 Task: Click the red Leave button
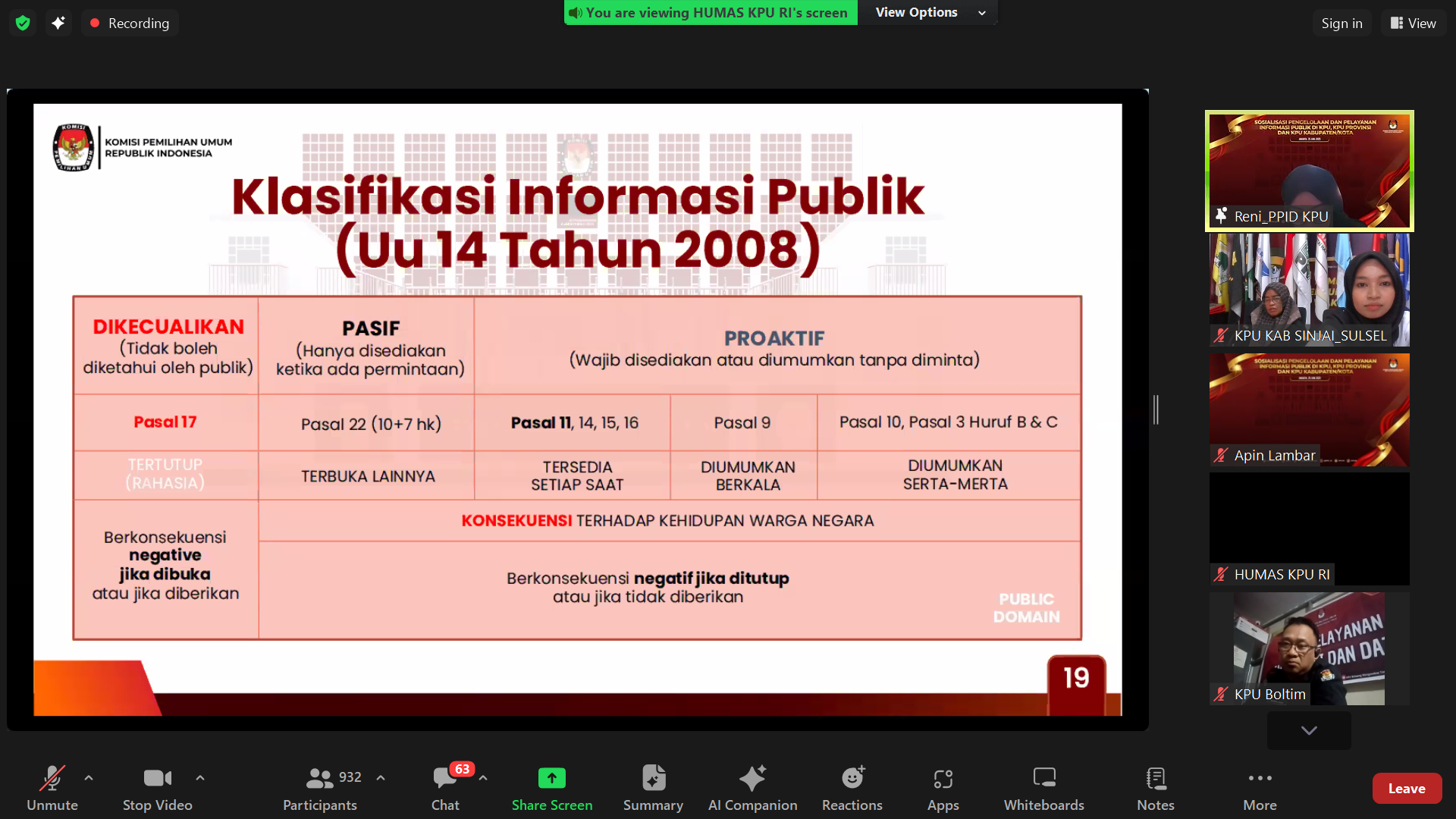[x=1406, y=789]
